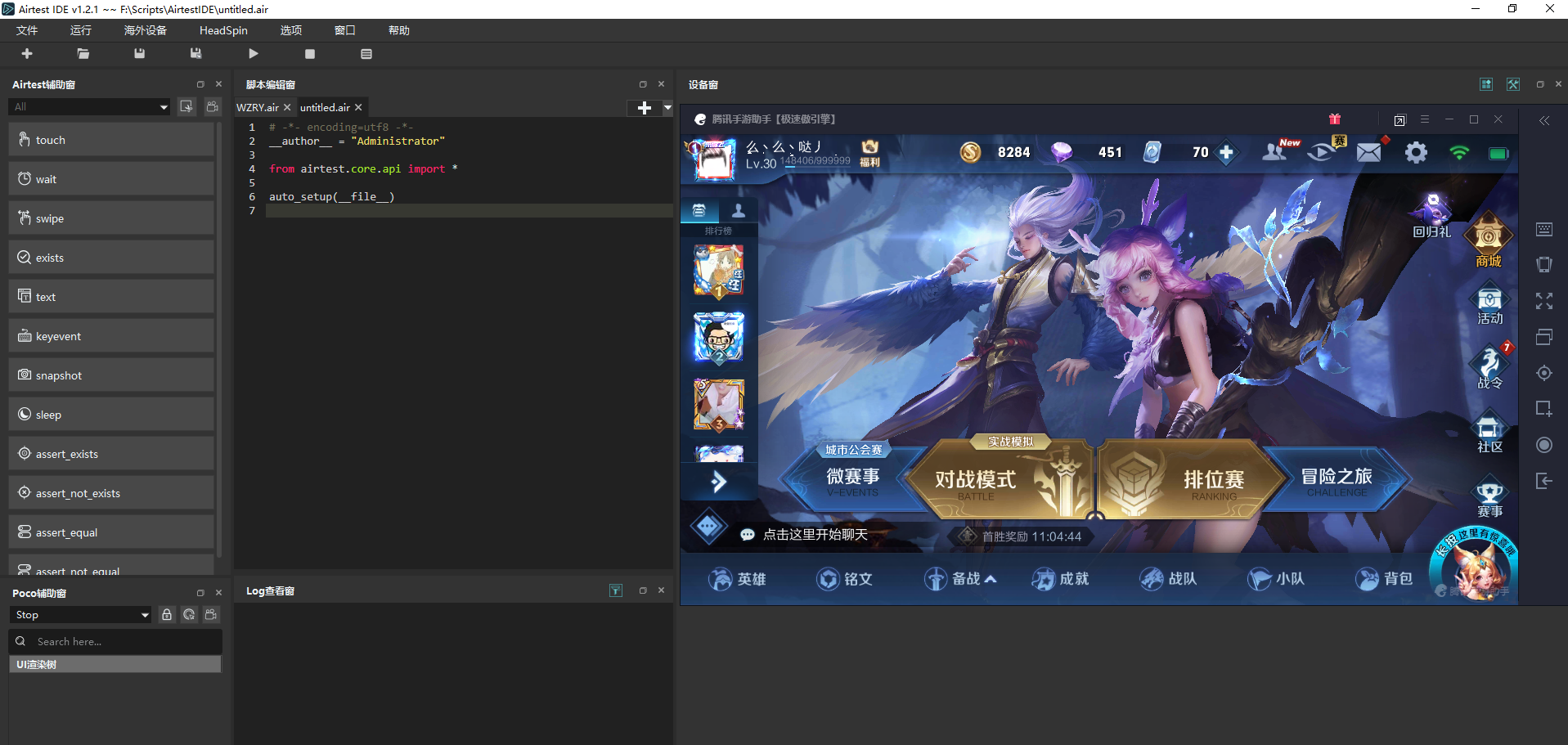Open the 帮助 menu
This screenshot has width=1568, height=745.
tap(399, 30)
